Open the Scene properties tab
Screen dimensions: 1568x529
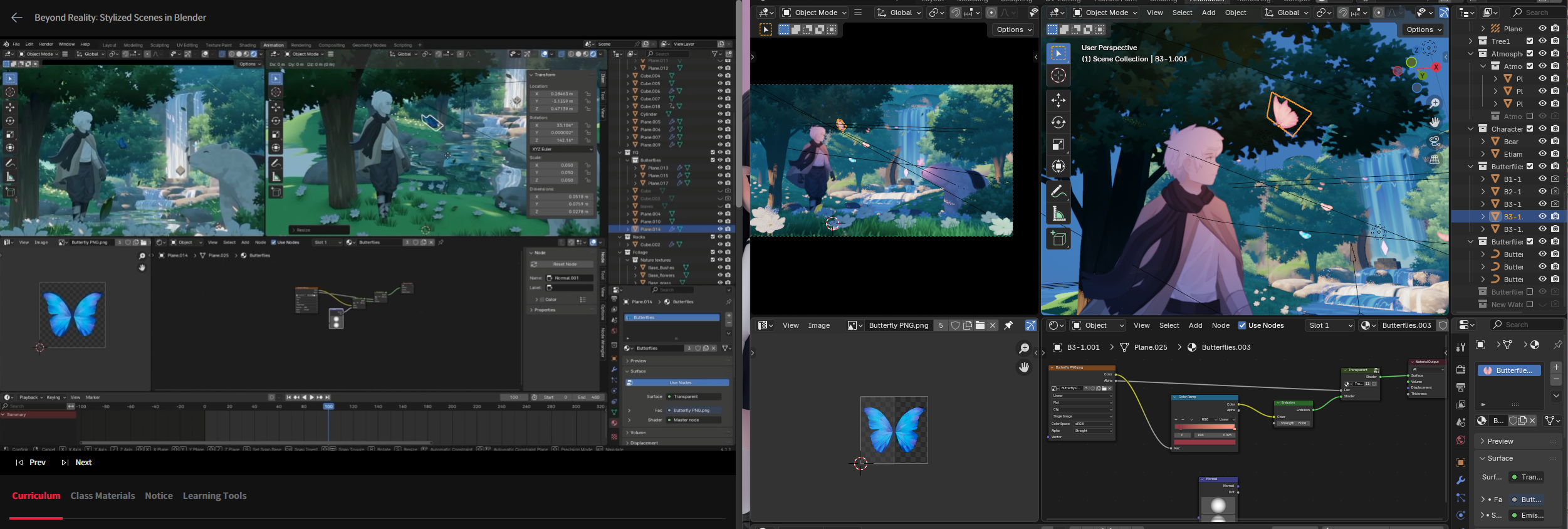(x=1461, y=422)
